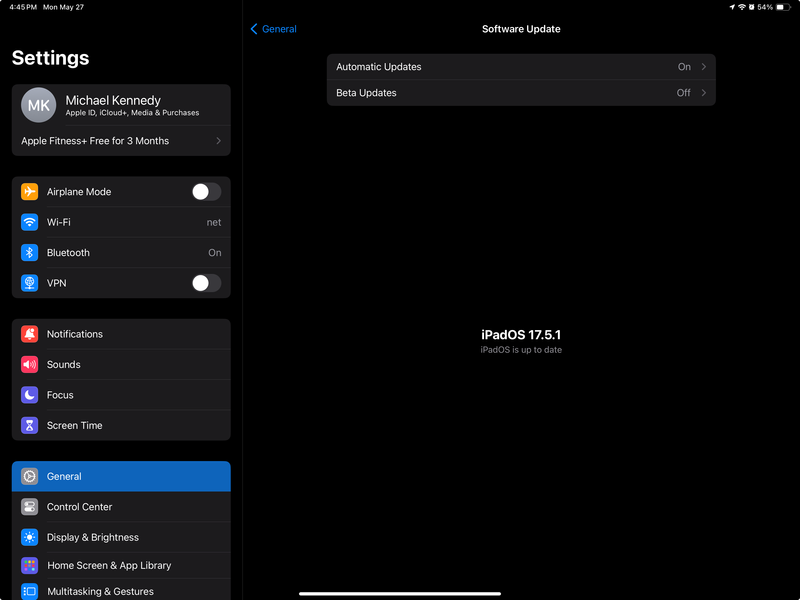Open the Screen Time settings row
This screenshot has height=600, width=800.
pos(121,426)
